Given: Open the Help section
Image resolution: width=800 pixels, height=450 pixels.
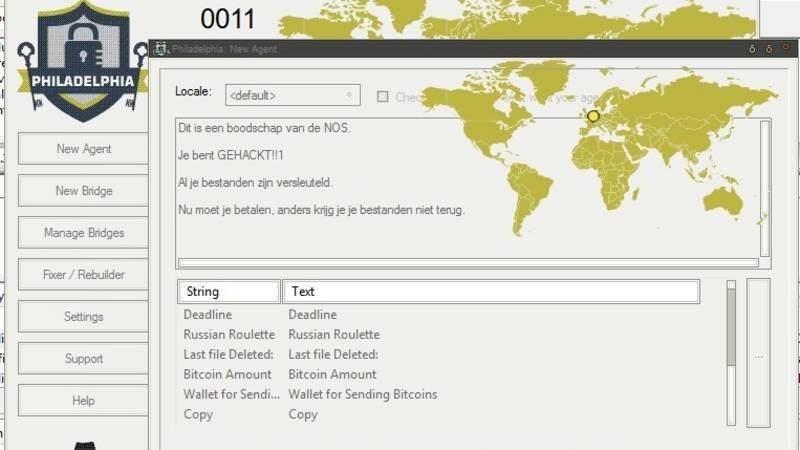Looking at the screenshot, I should (x=83, y=401).
